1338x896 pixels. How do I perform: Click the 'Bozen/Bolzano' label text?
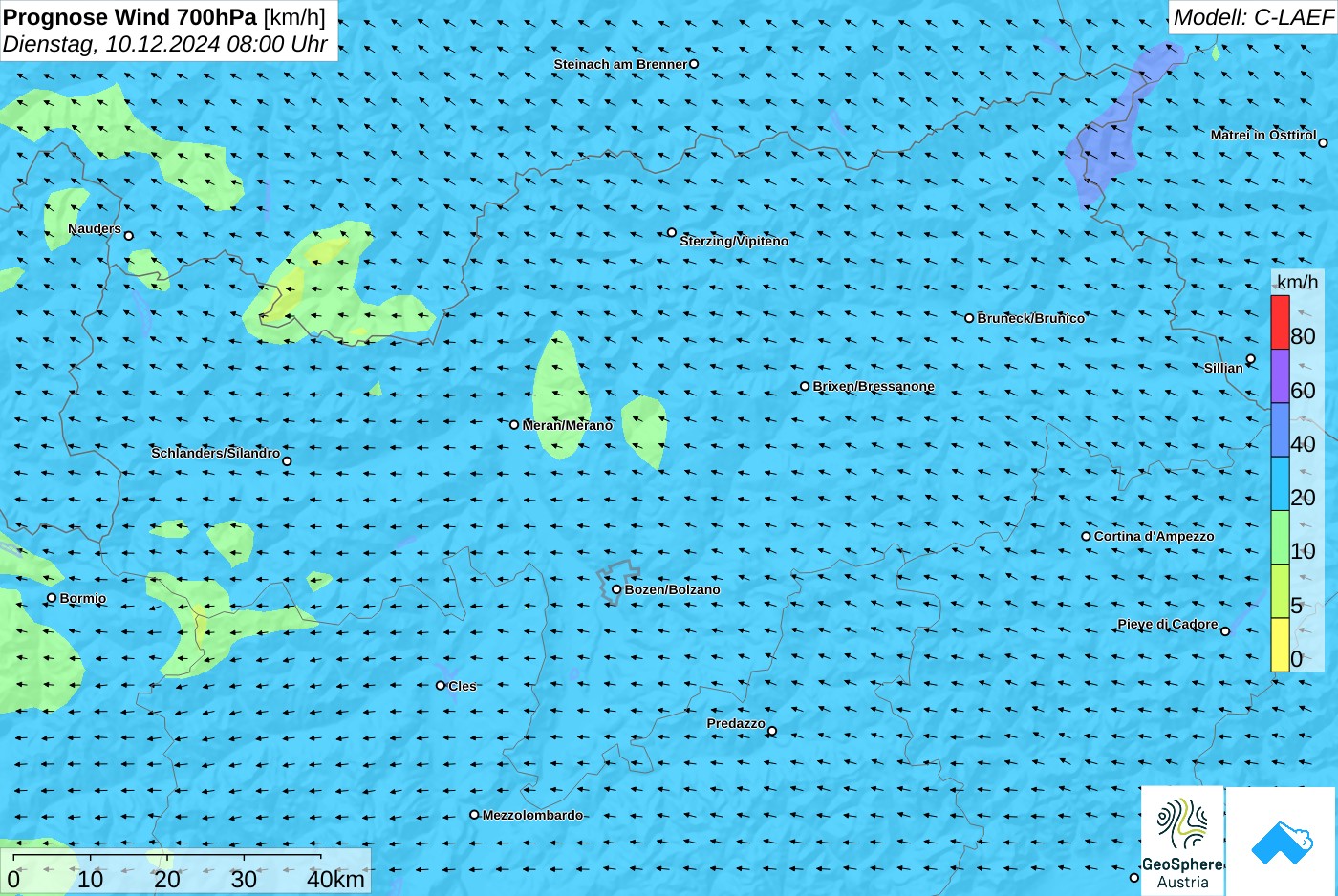673,589
